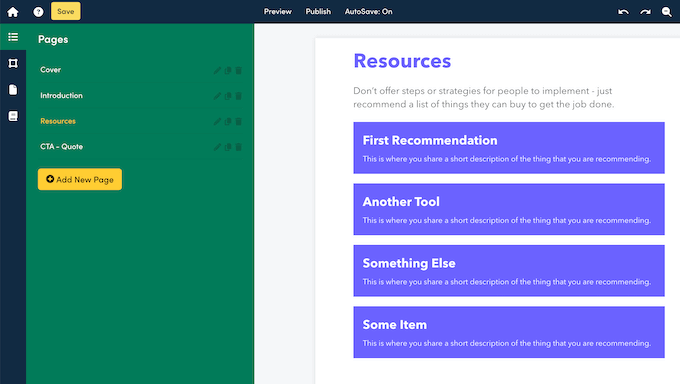Duplicate the Resources page

click(x=228, y=121)
